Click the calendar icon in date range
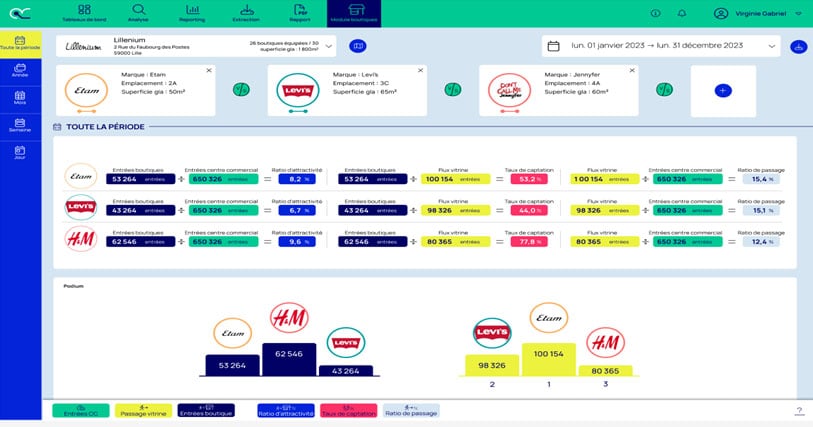The height and width of the screenshot is (427, 813). pyautogui.click(x=553, y=46)
